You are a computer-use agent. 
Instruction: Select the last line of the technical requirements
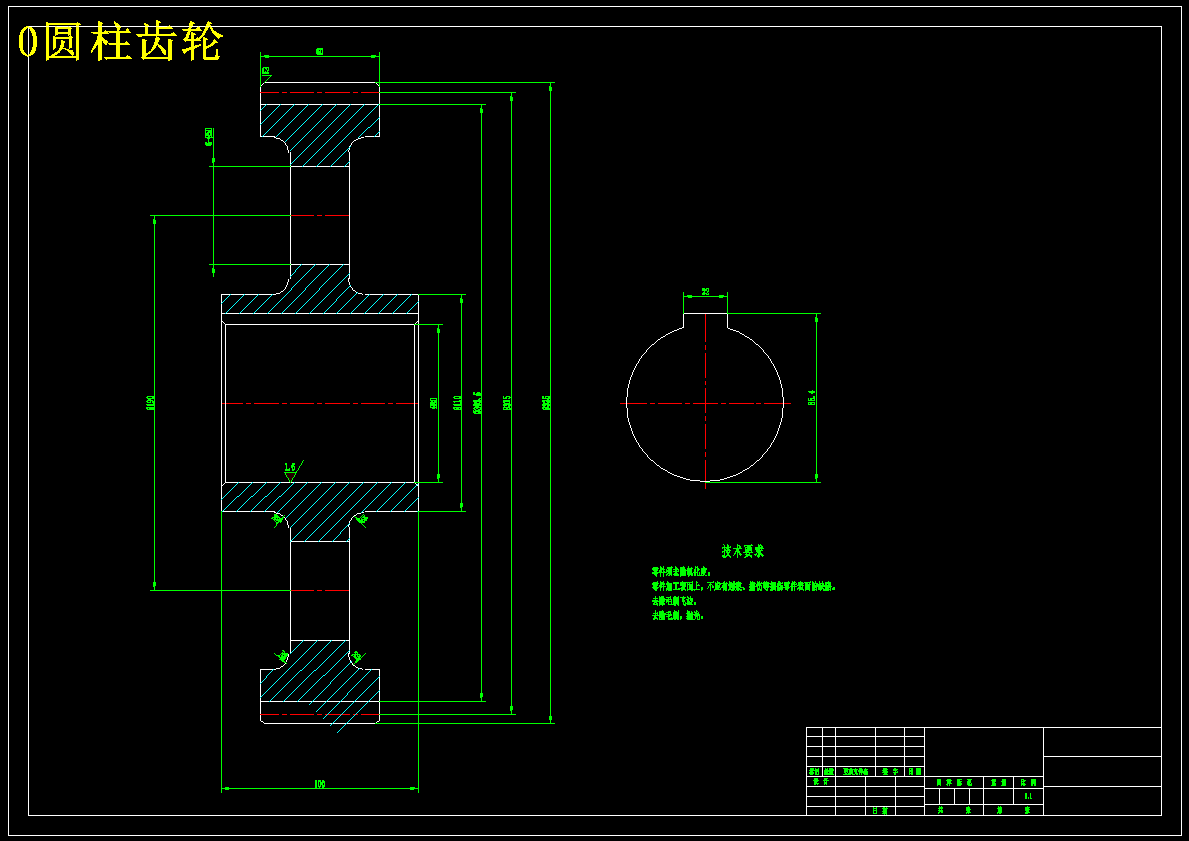[678, 616]
